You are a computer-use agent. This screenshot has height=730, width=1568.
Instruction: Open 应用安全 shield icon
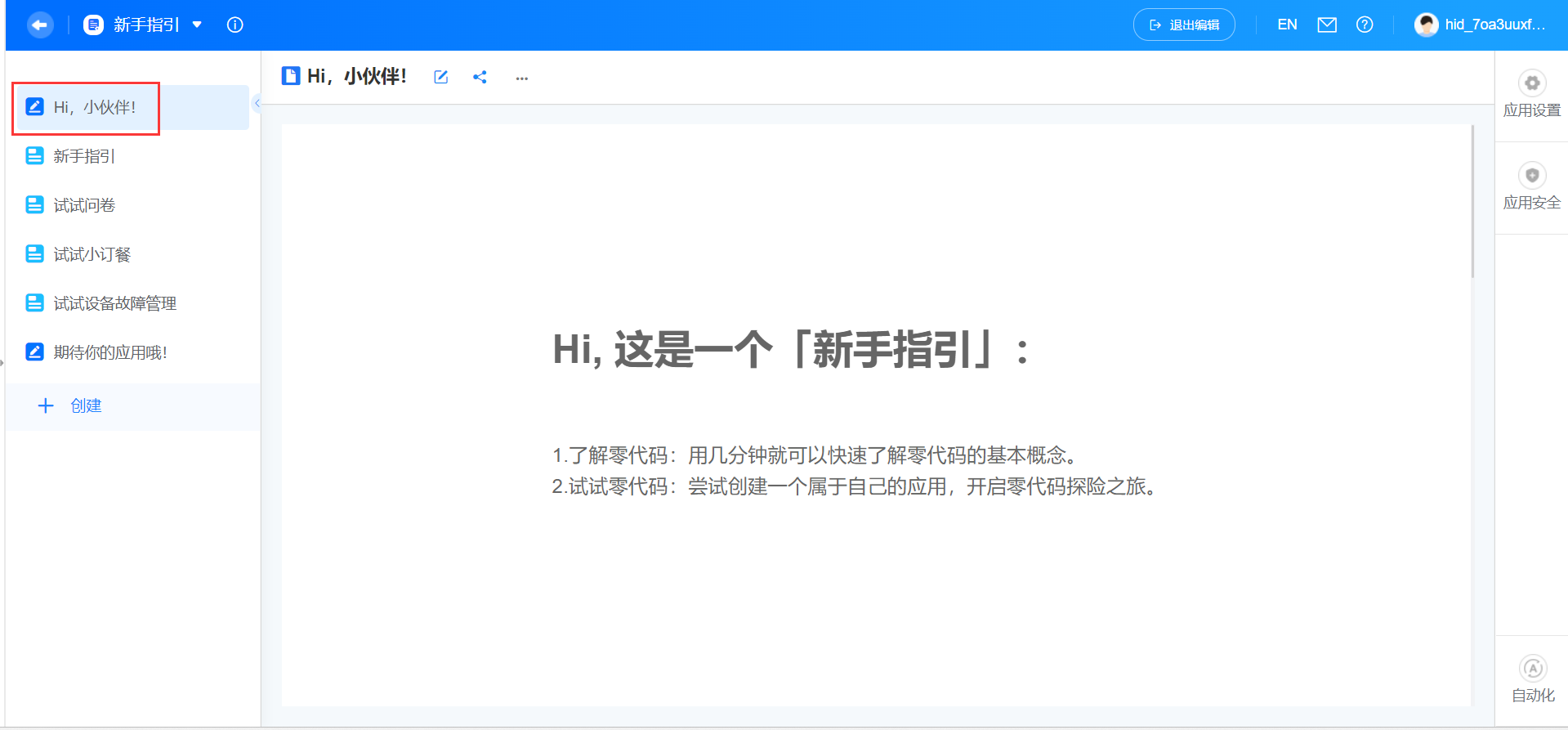coord(1532,175)
